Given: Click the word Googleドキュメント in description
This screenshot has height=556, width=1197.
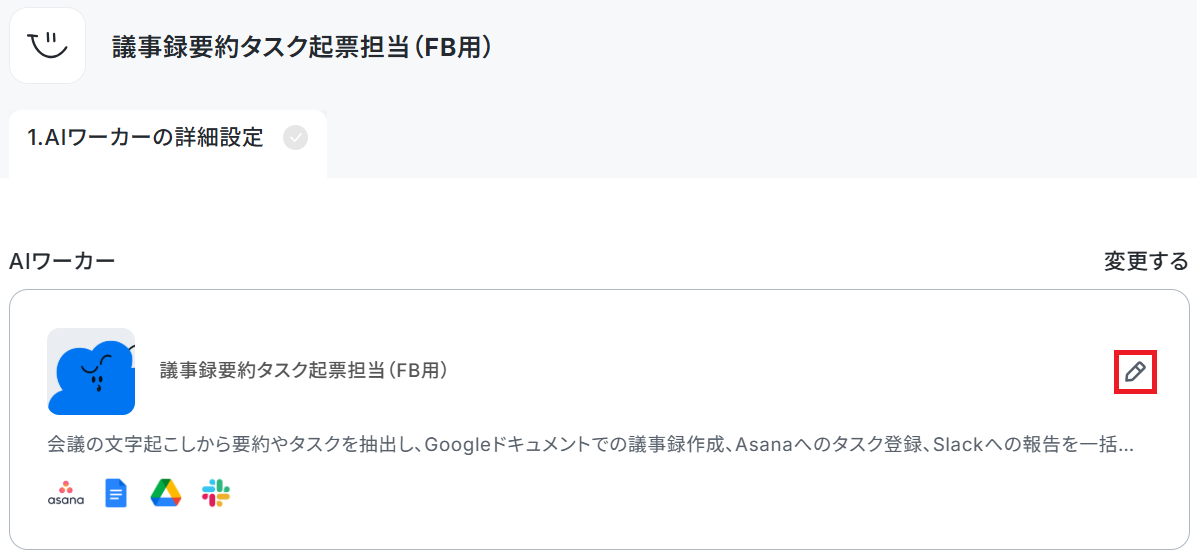Looking at the screenshot, I should [498, 445].
